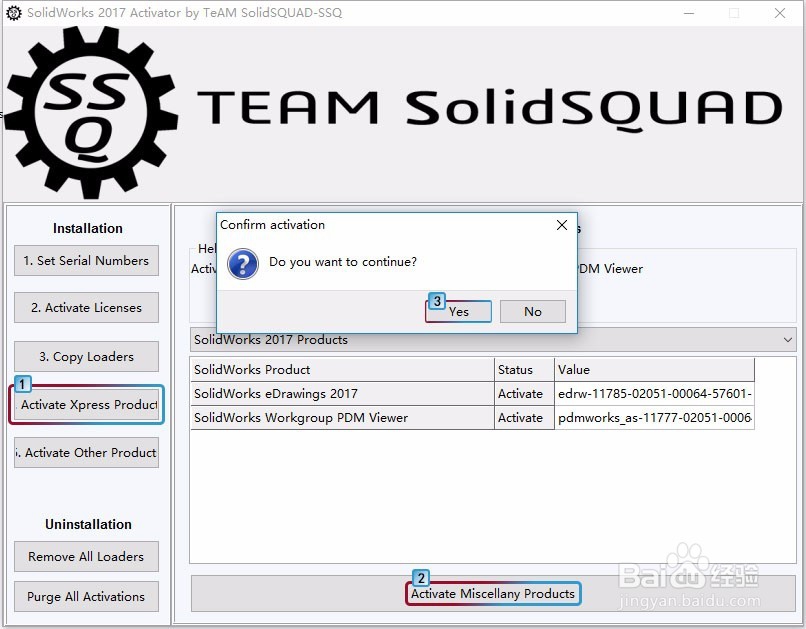Viewport: 806px width, 629px height.
Task: Click Activate status of Workgroup PDM Viewer
Action: point(524,418)
